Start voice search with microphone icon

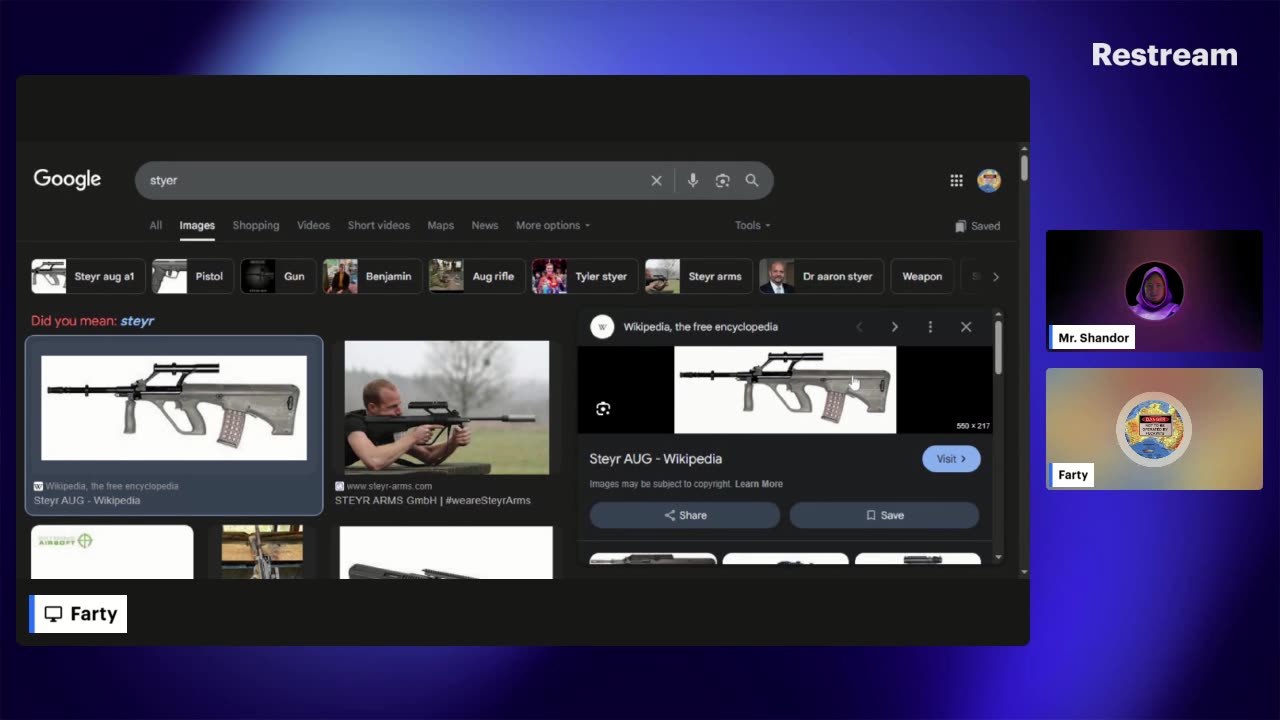(692, 181)
